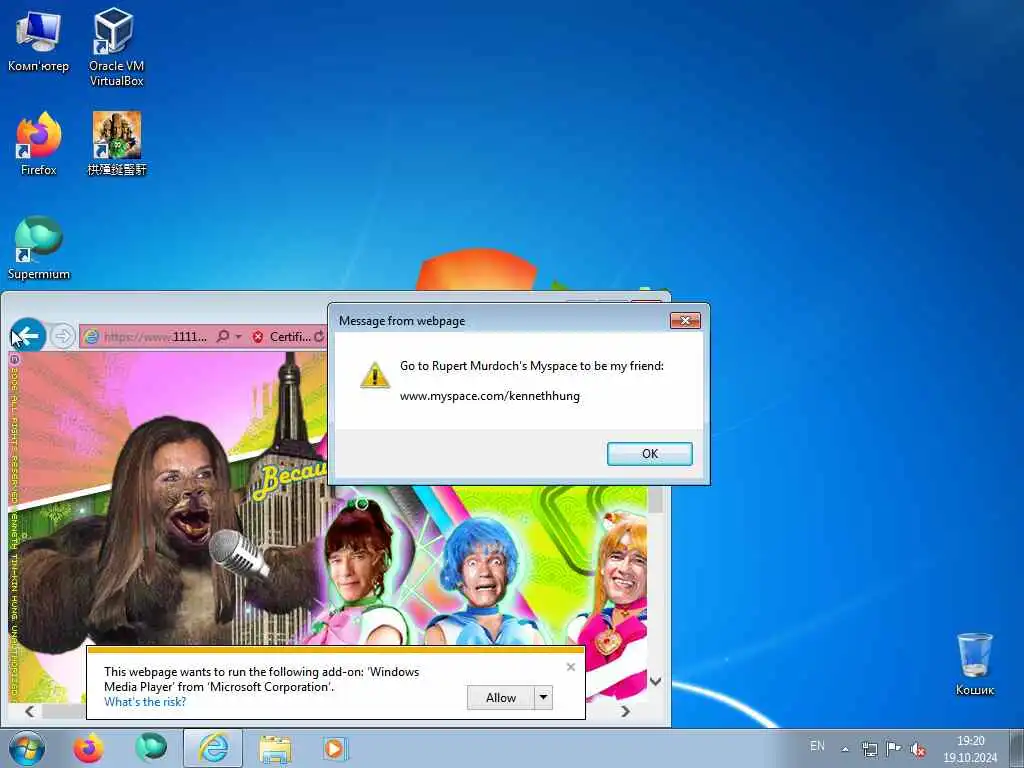Select the Internet Explorer taskbar button
Image resolution: width=1024 pixels, height=768 pixels.
click(x=213, y=748)
